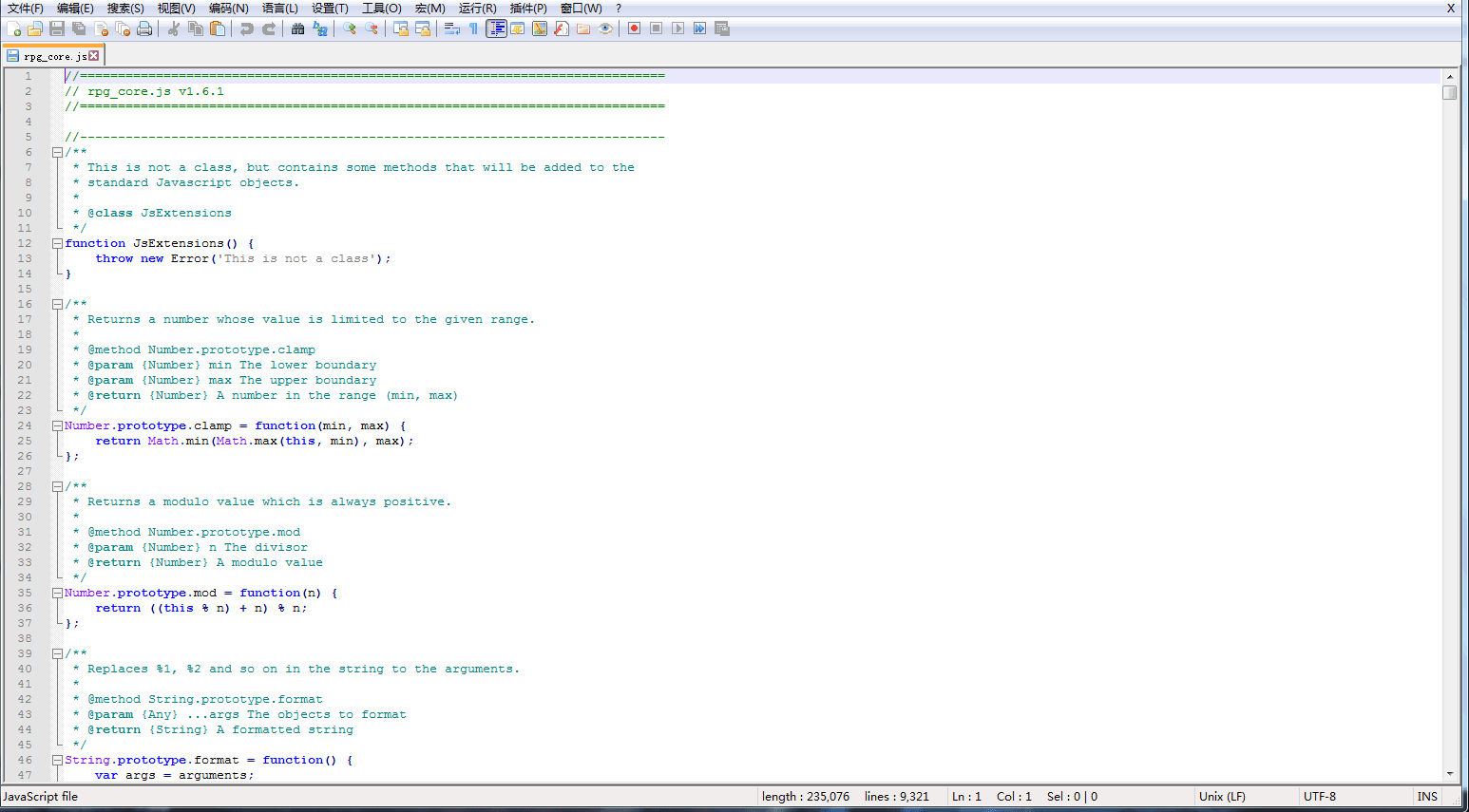This screenshot has height=812, width=1469.
Task: Collapse comment block at line 39
Action: click(x=57, y=653)
